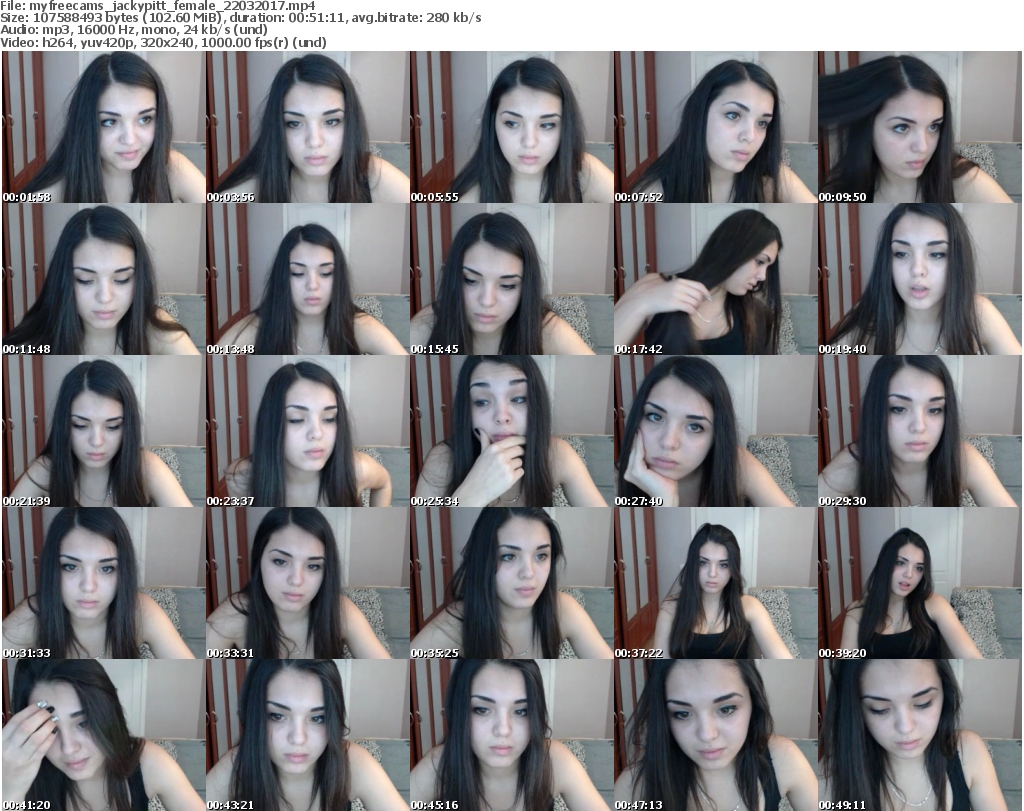Select the thumbnail stamped 00:03:56

click(308, 127)
